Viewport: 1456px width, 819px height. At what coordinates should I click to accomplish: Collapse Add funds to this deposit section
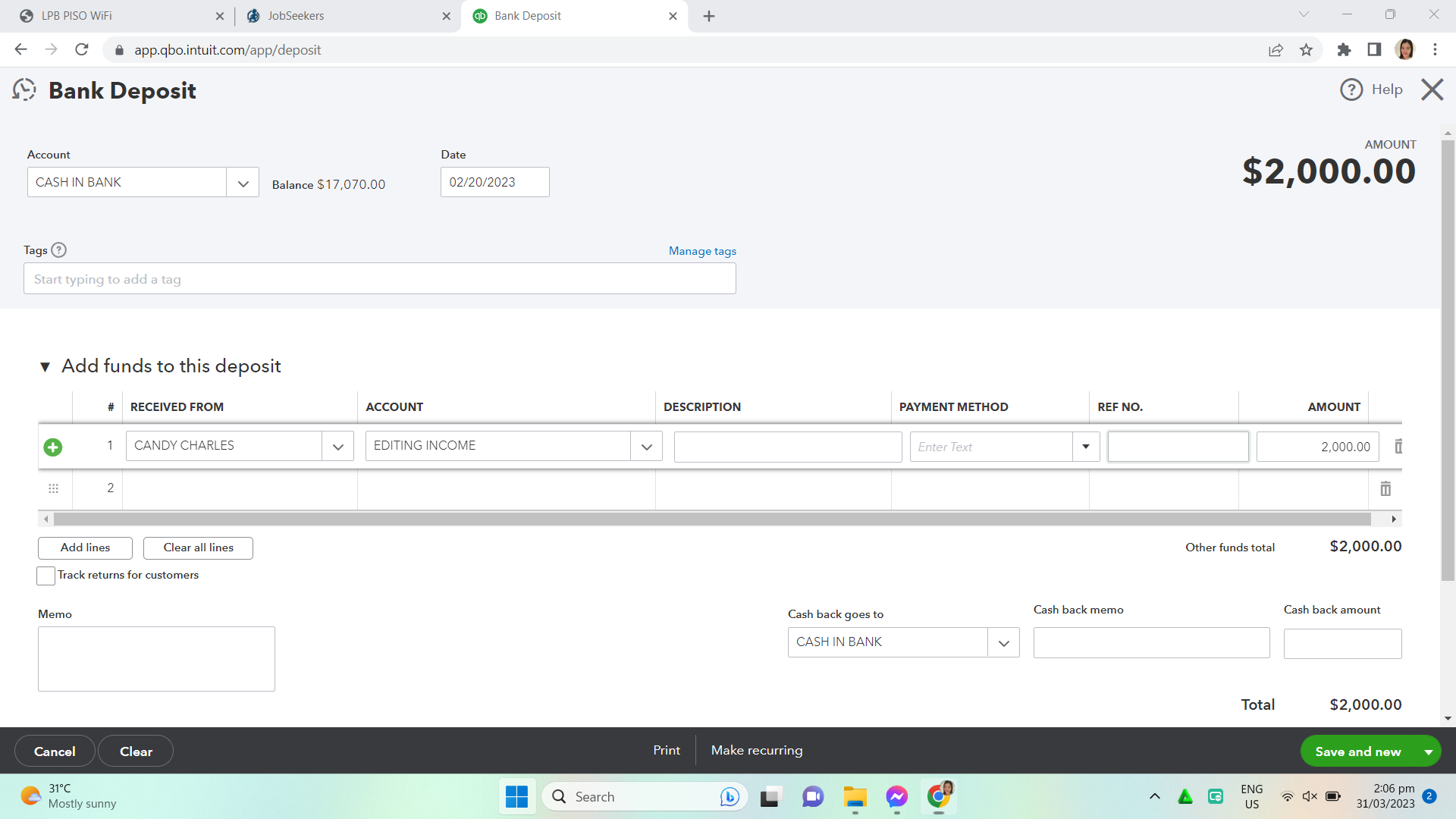point(45,367)
